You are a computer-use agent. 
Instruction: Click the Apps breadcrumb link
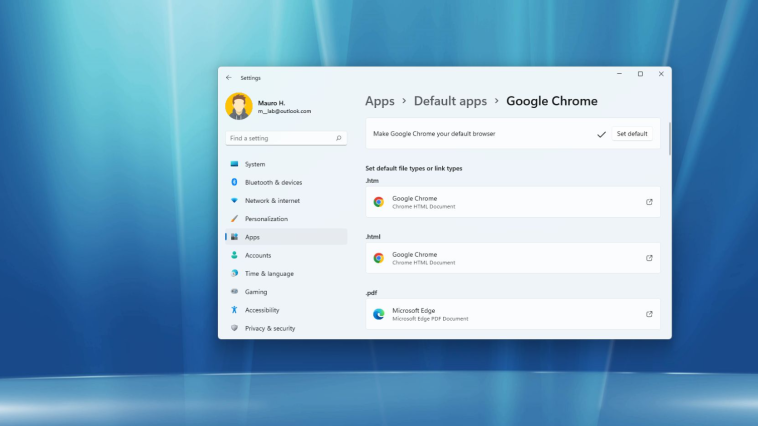coord(380,101)
